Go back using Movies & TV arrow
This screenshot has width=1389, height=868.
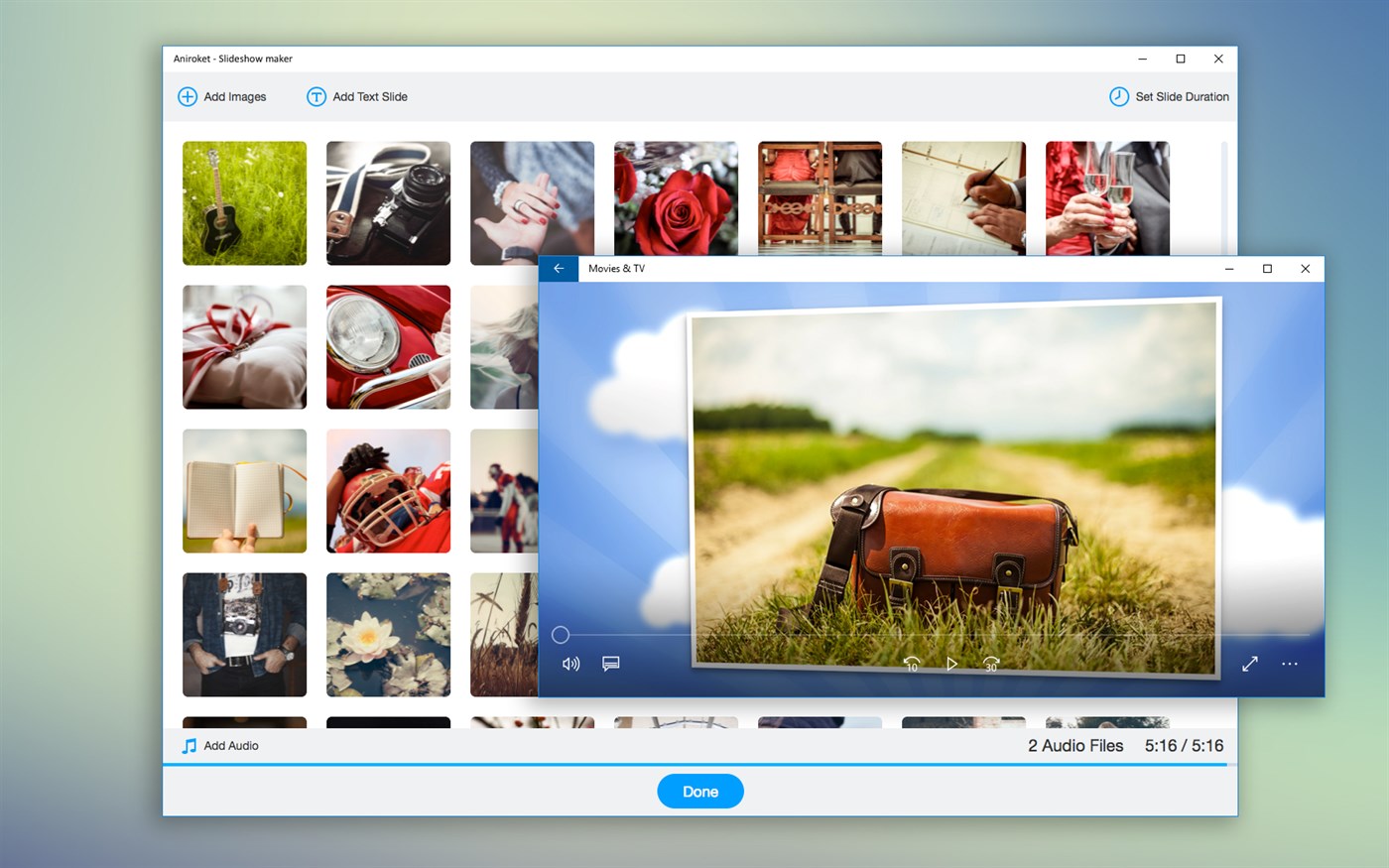tap(559, 269)
